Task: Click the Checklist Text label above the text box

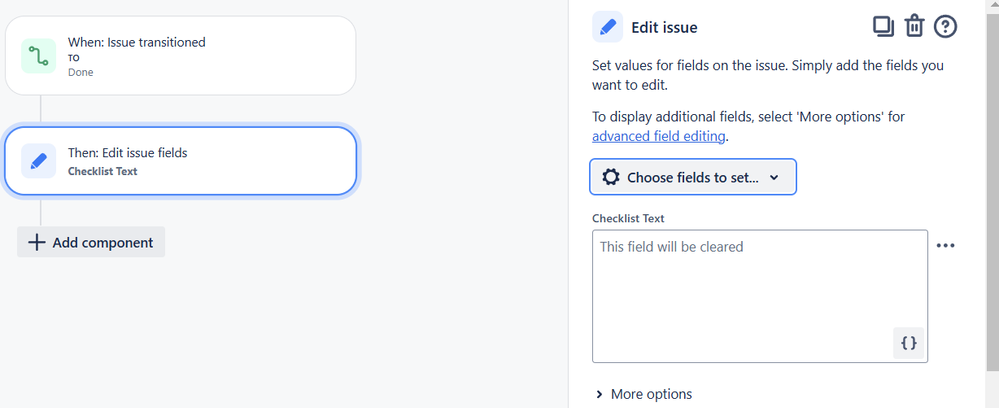Action: point(628,218)
